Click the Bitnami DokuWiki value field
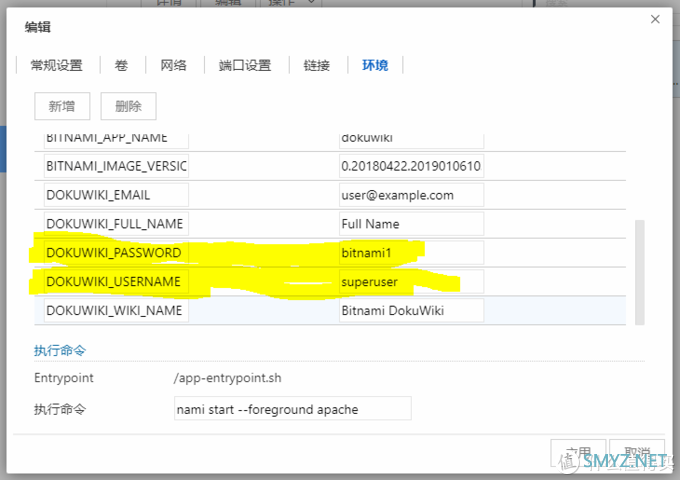 pos(411,310)
